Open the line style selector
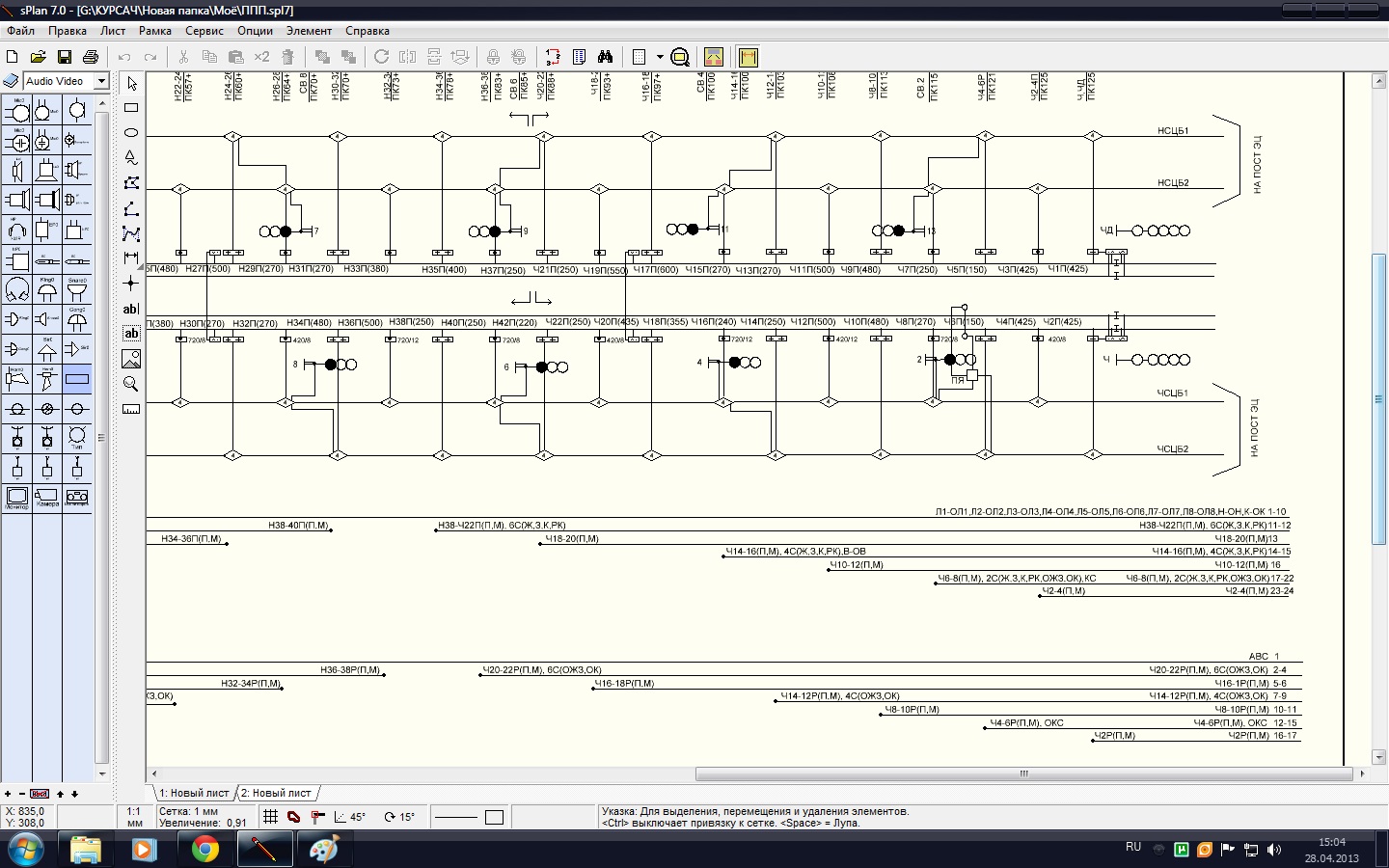Viewport: 1389px width, 868px height. click(x=456, y=817)
